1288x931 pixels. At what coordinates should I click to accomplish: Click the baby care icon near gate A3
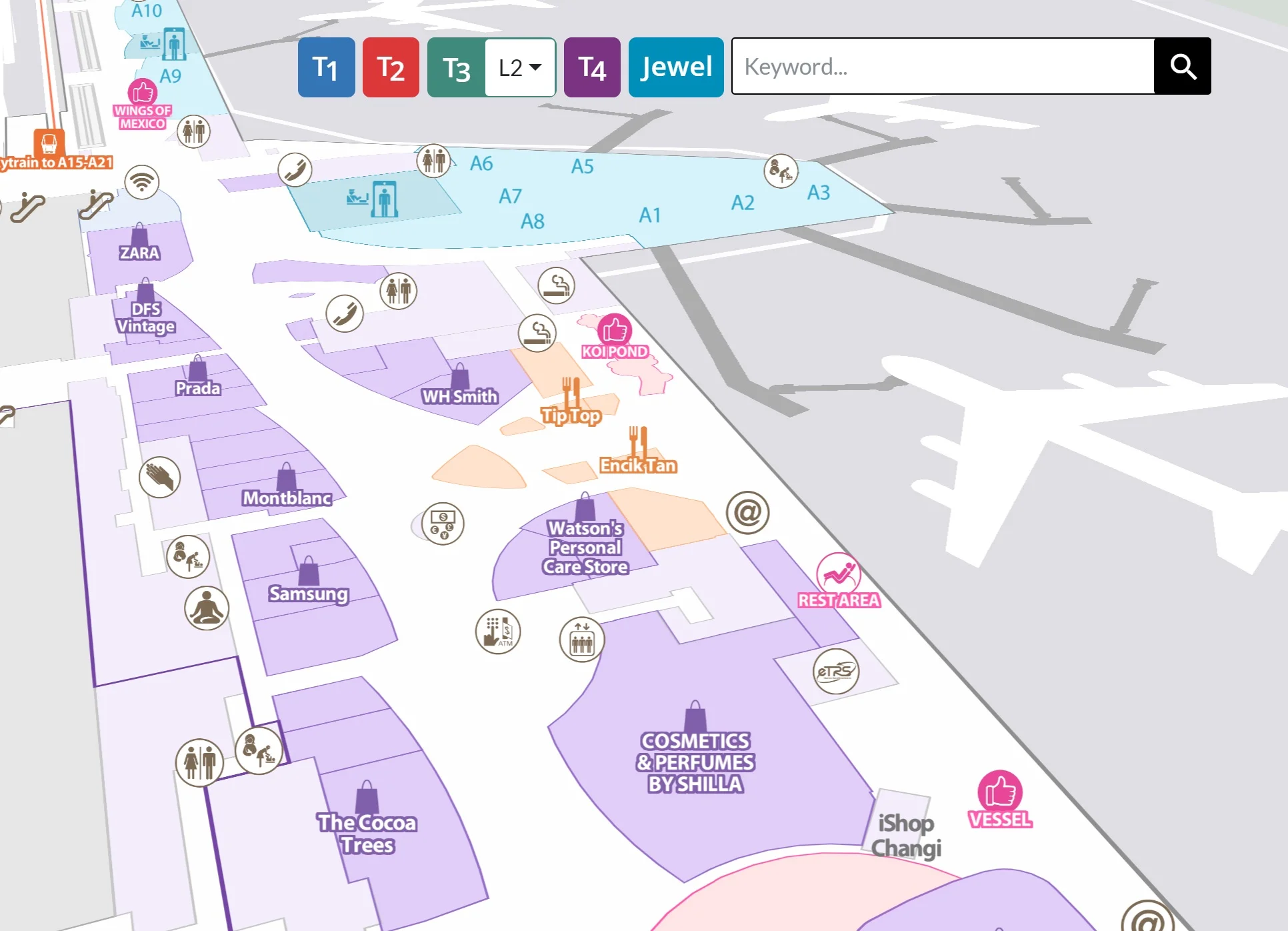[781, 171]
